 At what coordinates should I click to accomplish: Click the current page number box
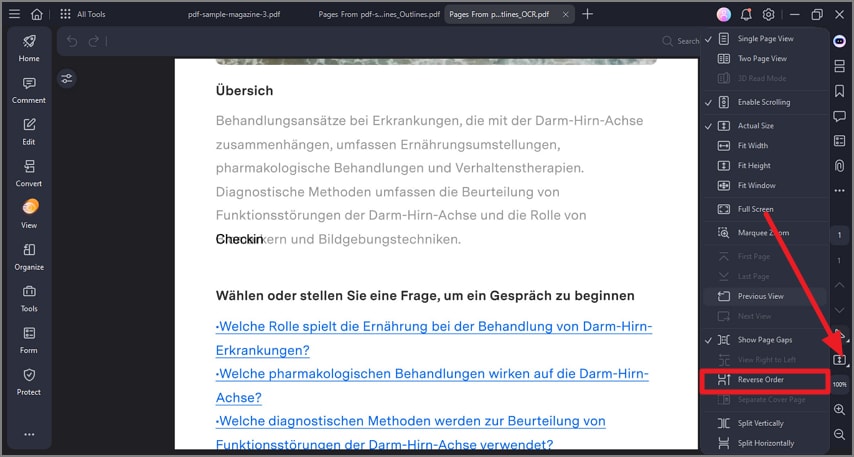pos(839,235)
